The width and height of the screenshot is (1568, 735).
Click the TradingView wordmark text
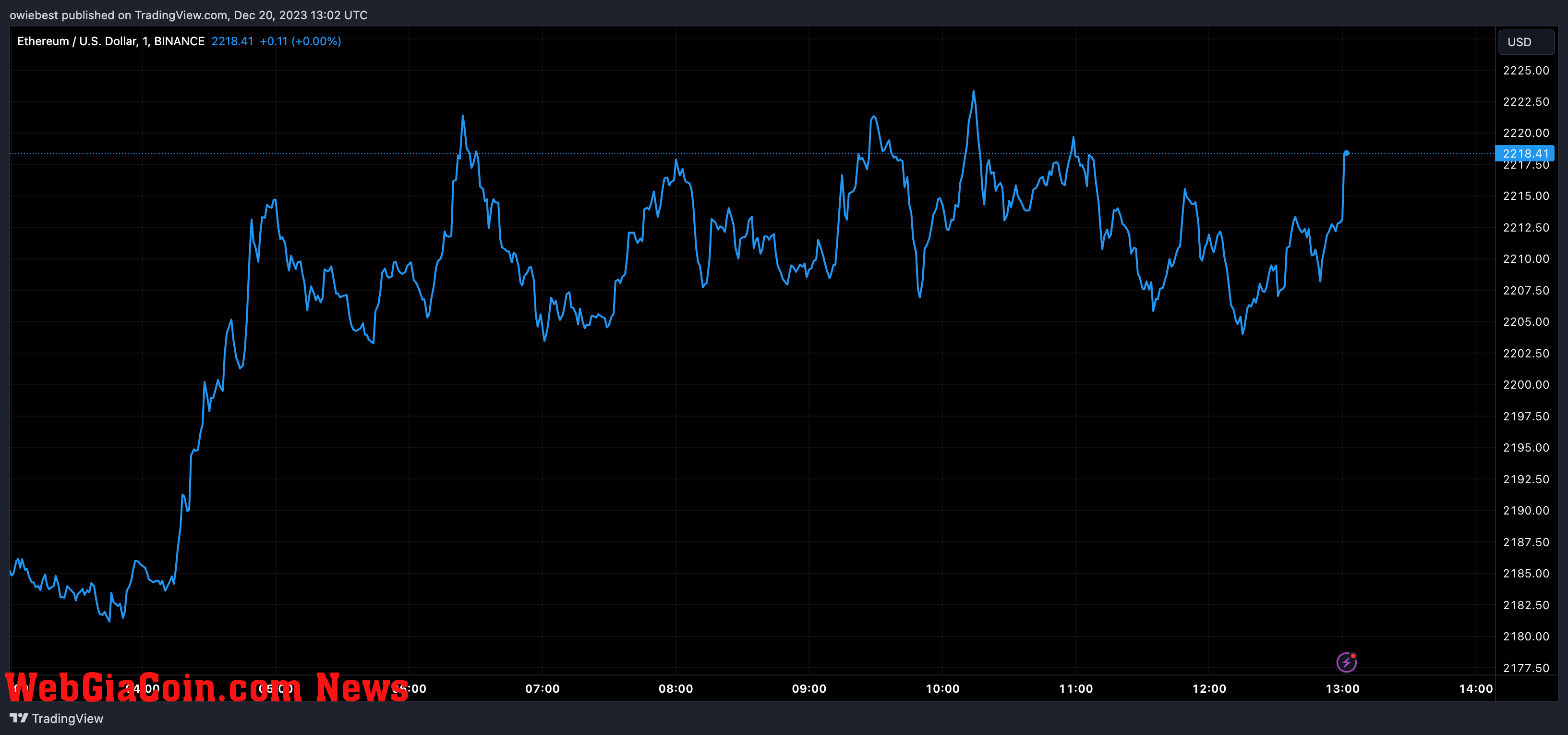(x=68, y=719)
